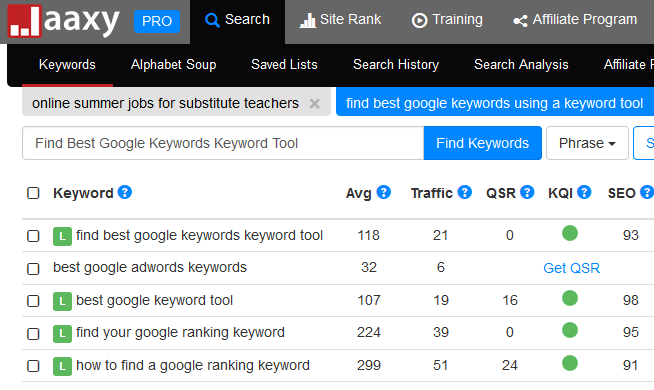The width and height of the screenshot is (654, 390).
Task: Check the 'find best google keywords keyword tool' row
Action: tap(33, 236)
